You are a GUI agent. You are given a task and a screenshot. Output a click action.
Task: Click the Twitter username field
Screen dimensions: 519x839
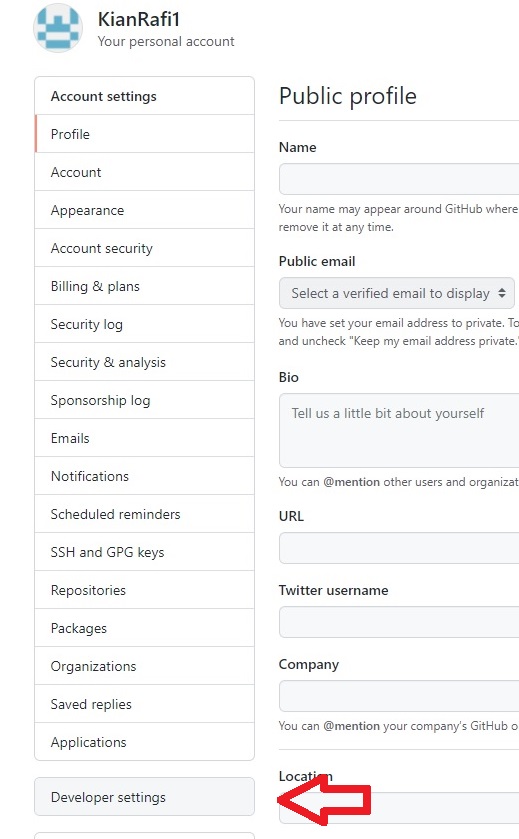(399, 622)
